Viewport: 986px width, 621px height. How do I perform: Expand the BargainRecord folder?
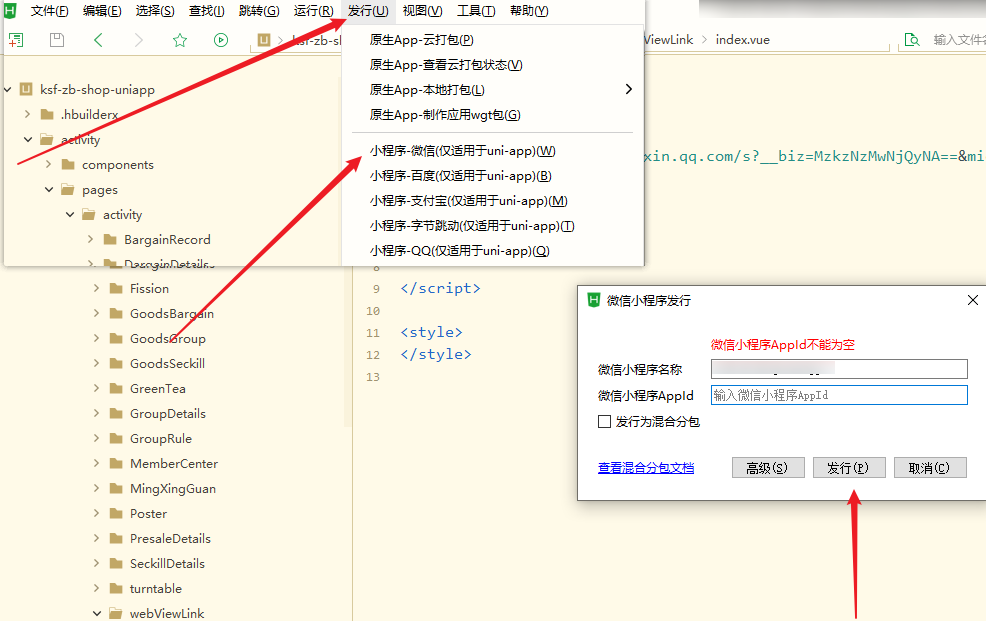pos(91,239)
